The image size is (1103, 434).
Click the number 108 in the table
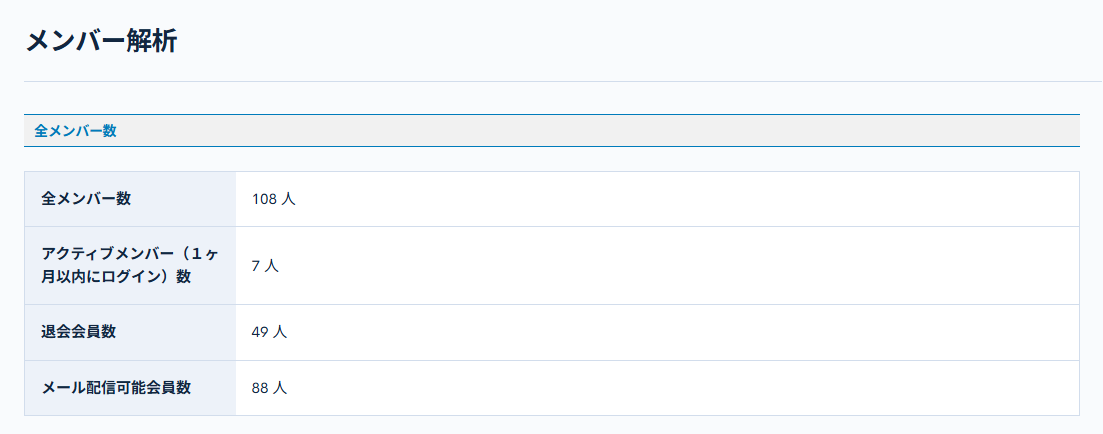click(263, 199)
